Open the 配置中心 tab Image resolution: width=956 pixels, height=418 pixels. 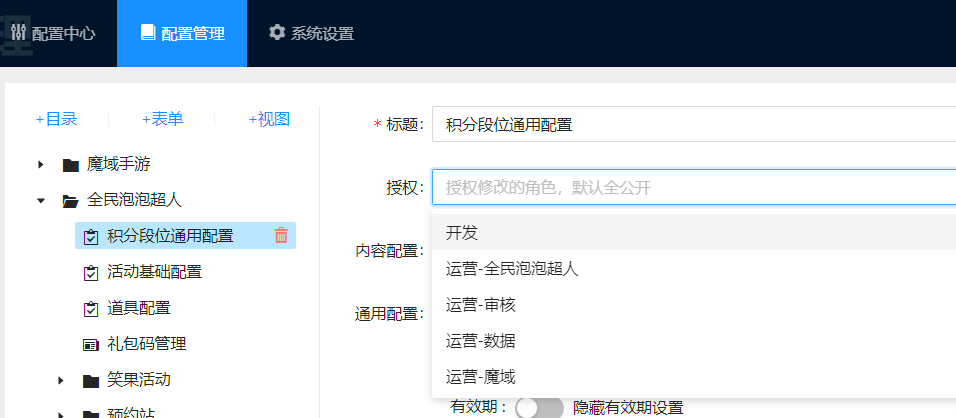[53, 34]
